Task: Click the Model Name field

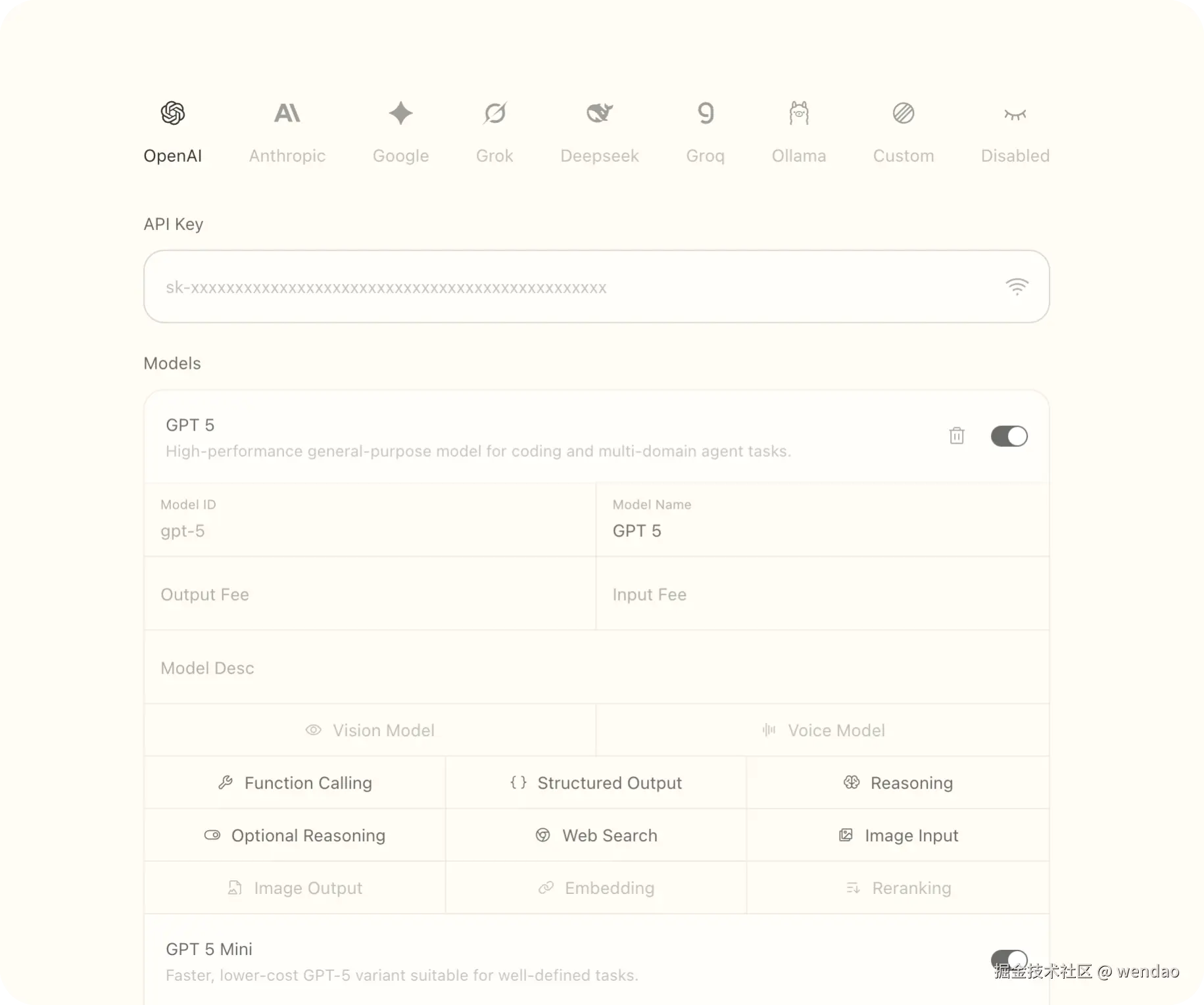Action: coord(822,530)
